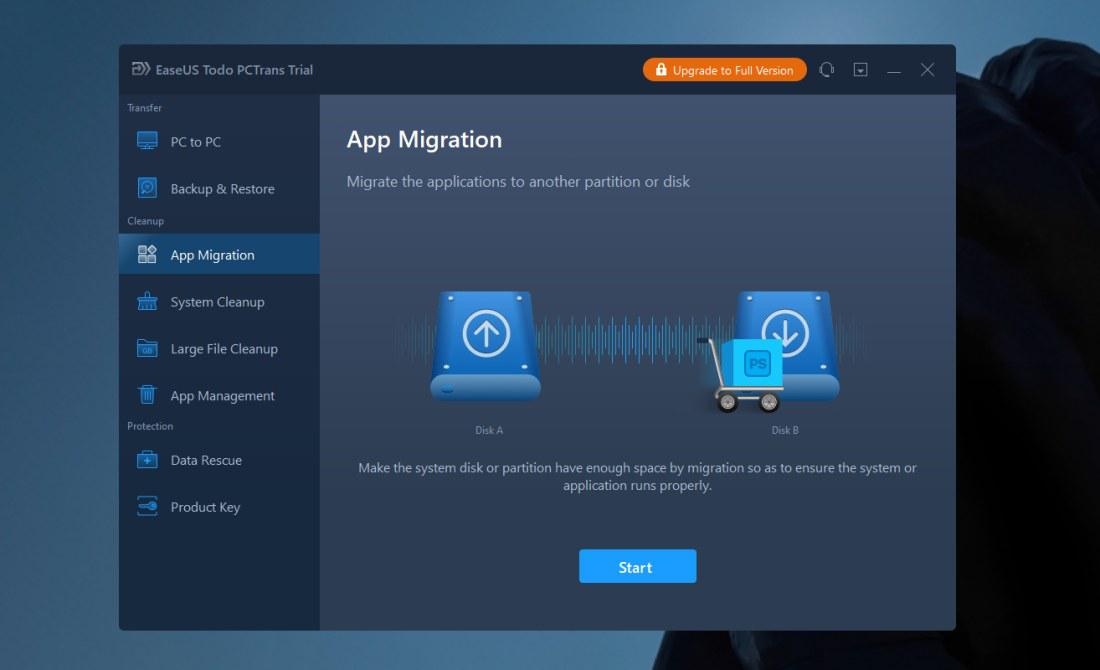Open the title bar dropdown menu icon

pyautogui.click(x=861, y=69)
